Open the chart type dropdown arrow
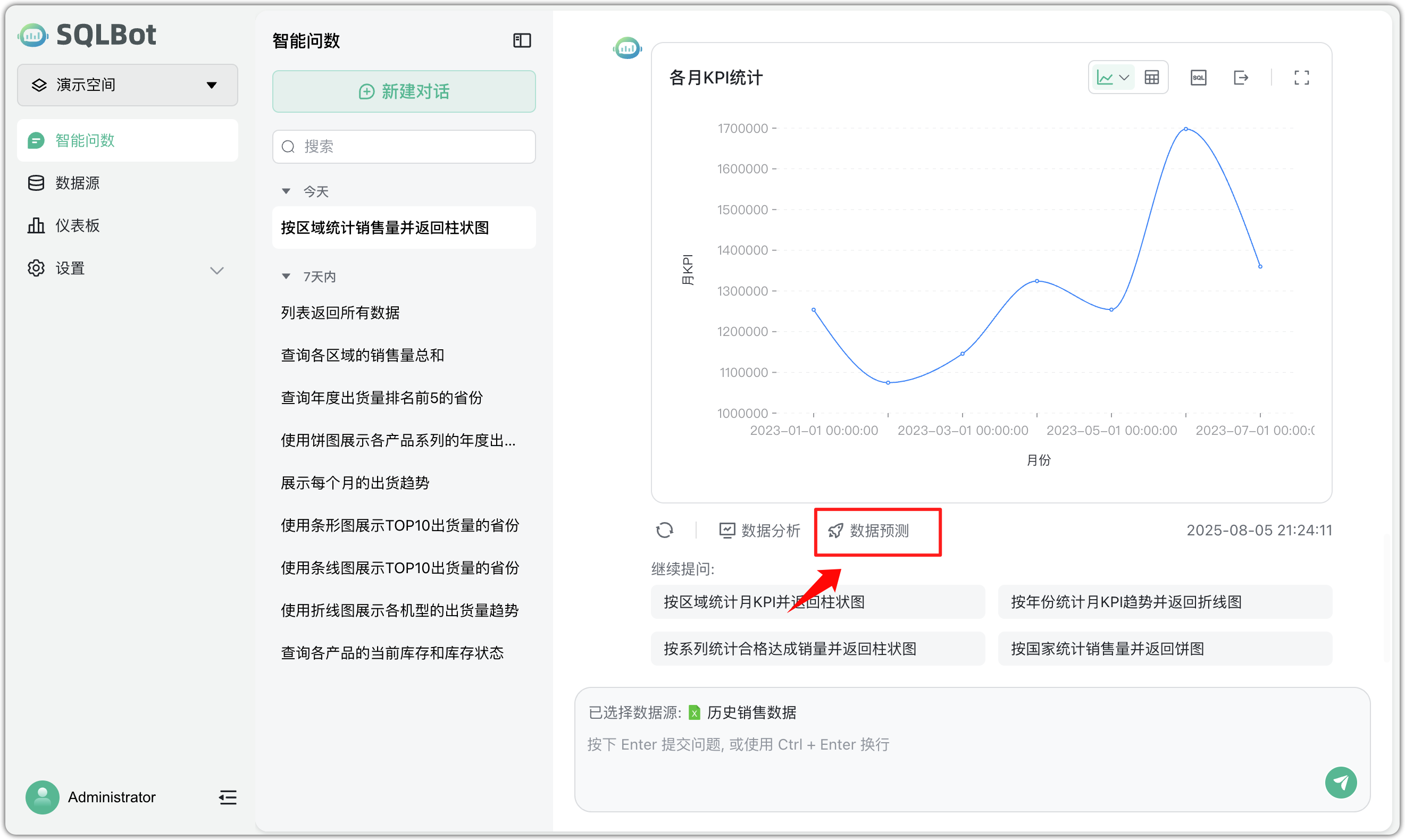This screenshot has width=1405, height=840. click(1124, 77)
